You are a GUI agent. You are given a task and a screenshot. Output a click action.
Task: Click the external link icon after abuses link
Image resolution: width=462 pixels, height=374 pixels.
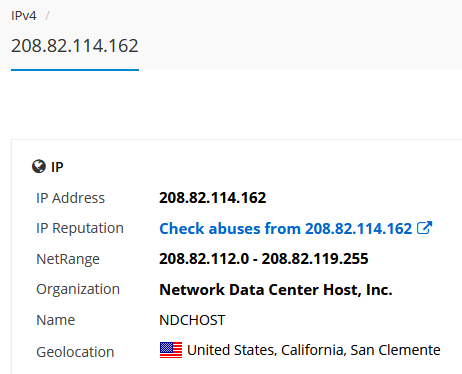(x=425, y=228)
